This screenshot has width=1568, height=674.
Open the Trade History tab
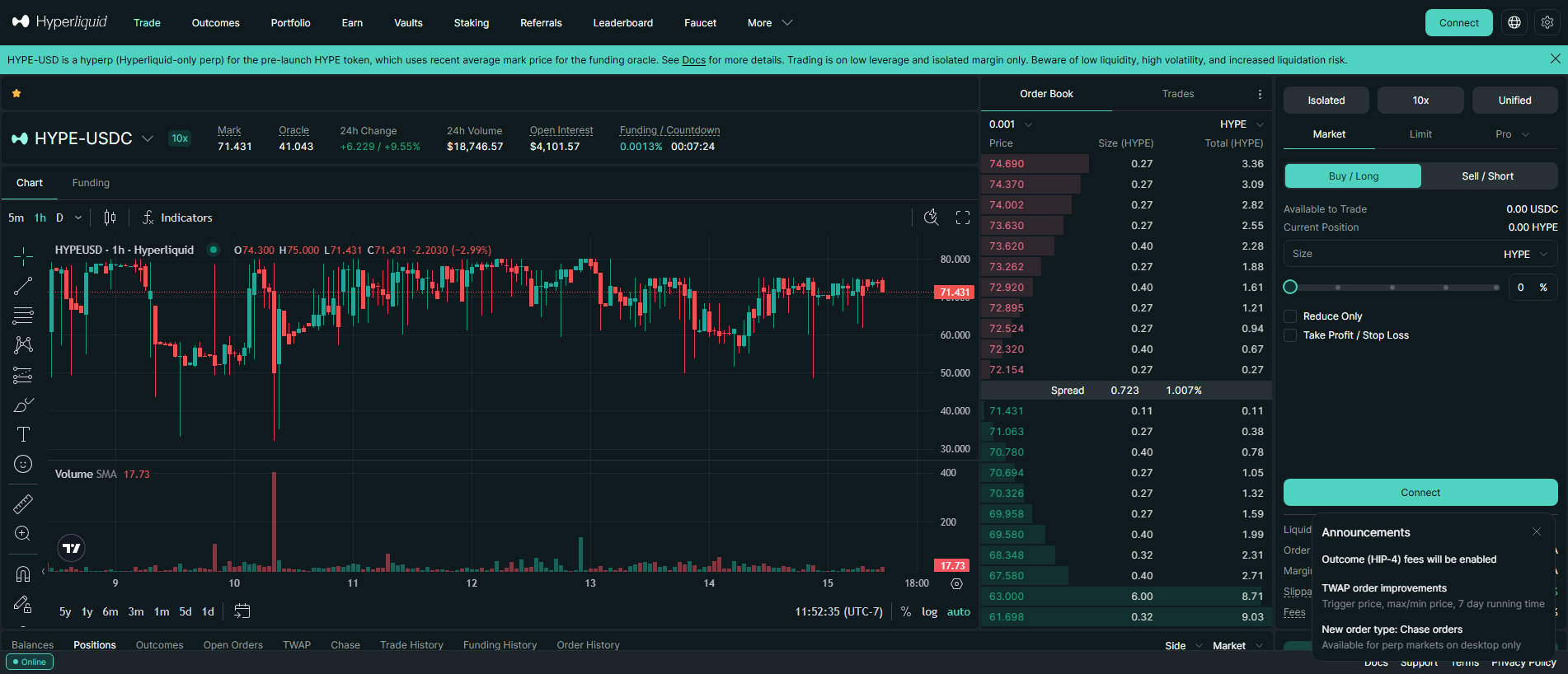coord(411,645)
